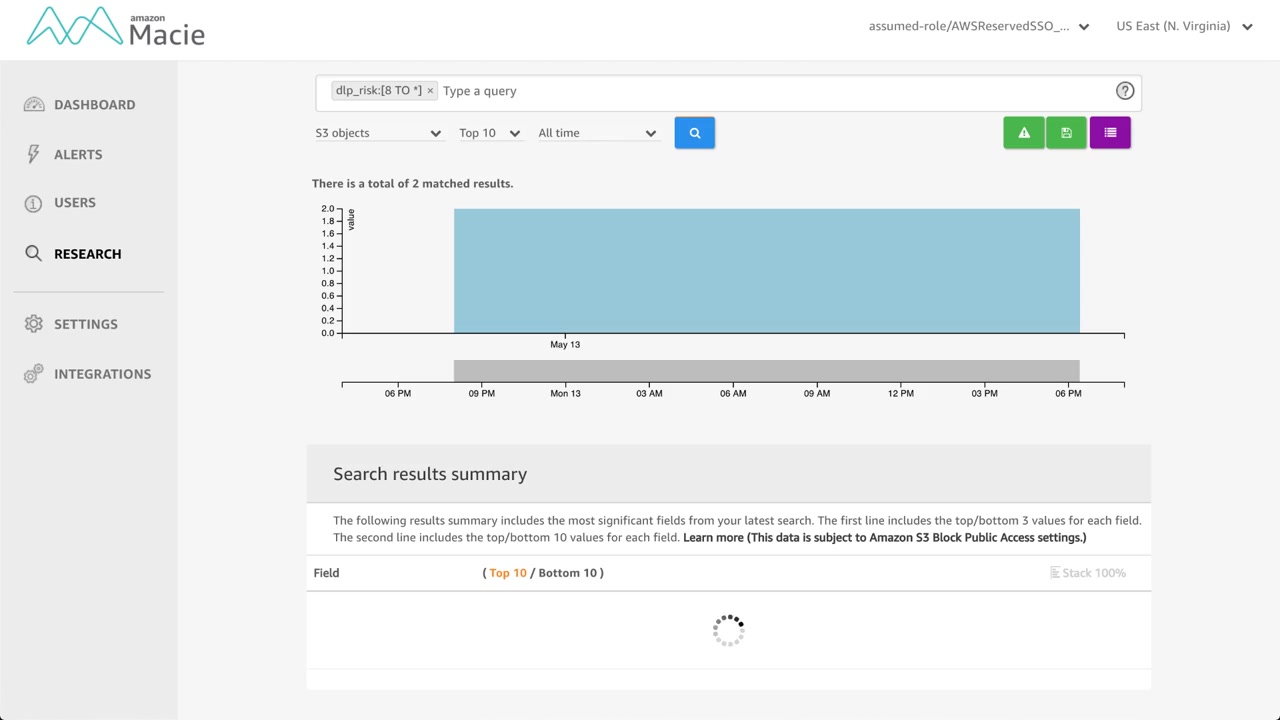Toggle the Stack 100% option
This screenshot has height=720, width=1280.
click(1087, 573)
